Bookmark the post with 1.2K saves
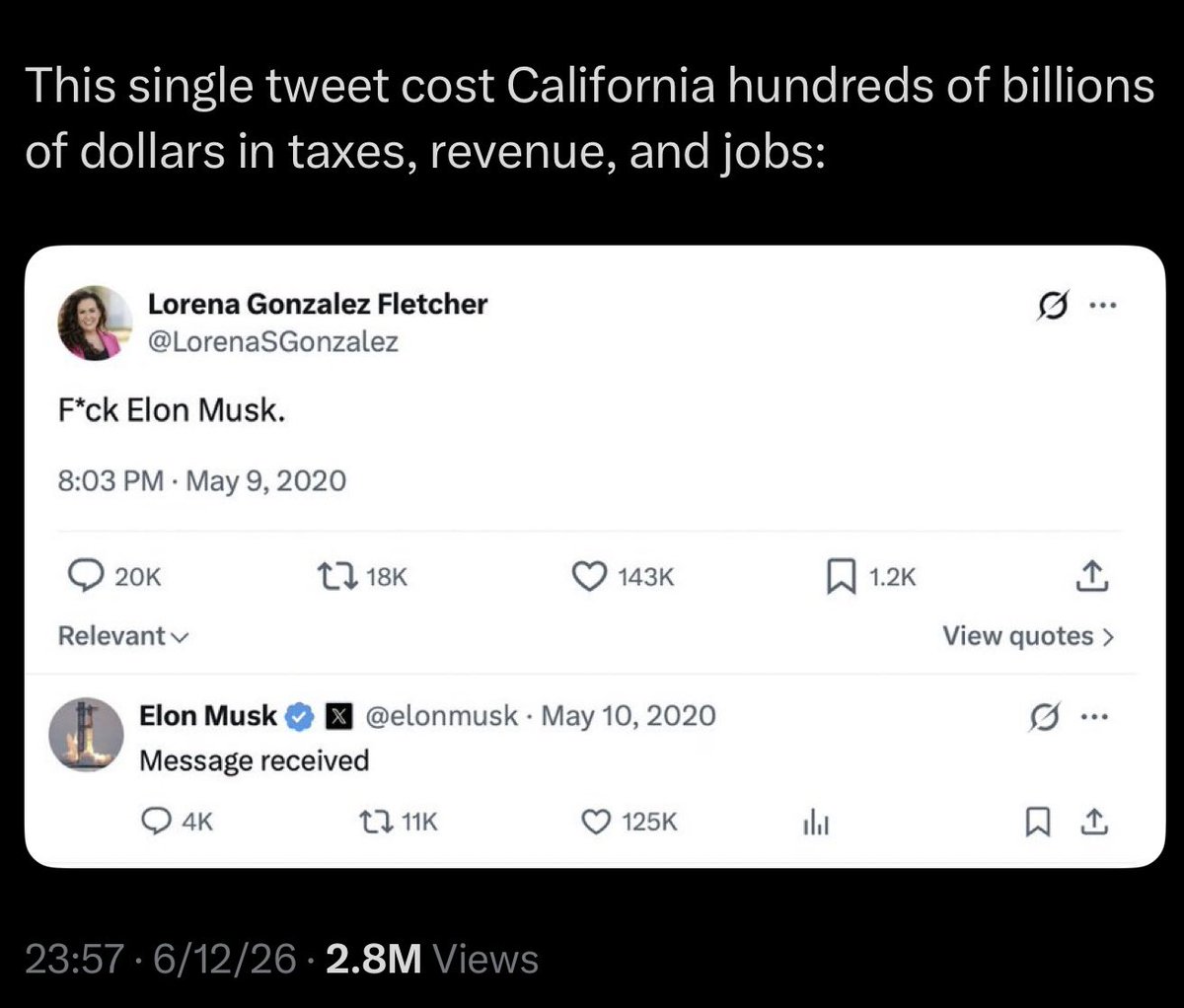 click(839, 576)
